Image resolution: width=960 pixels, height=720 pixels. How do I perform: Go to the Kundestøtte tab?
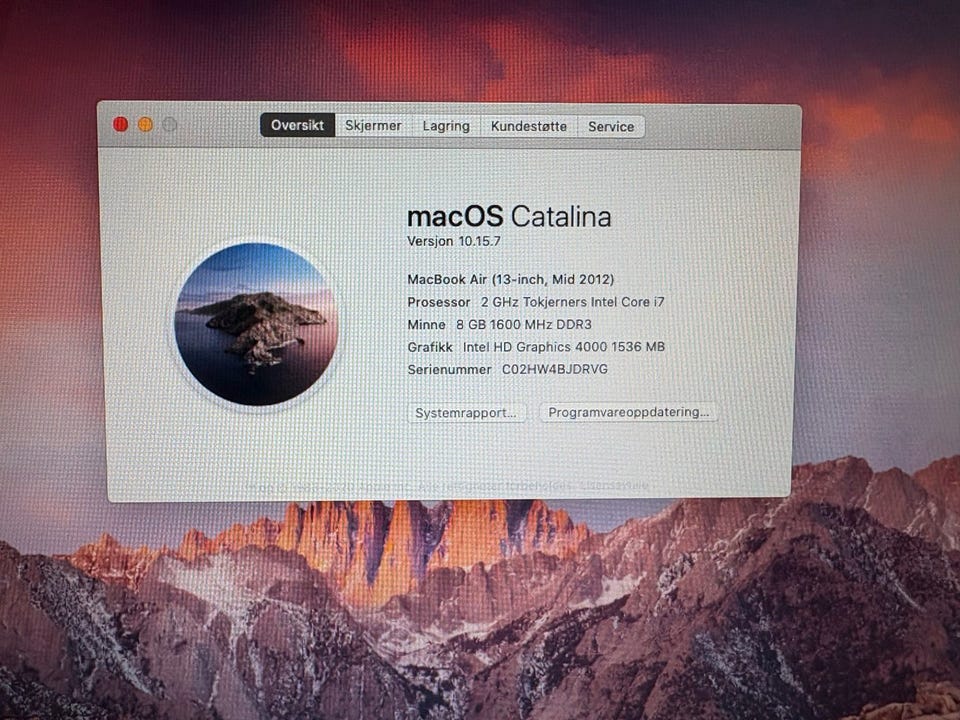point(529,126)
